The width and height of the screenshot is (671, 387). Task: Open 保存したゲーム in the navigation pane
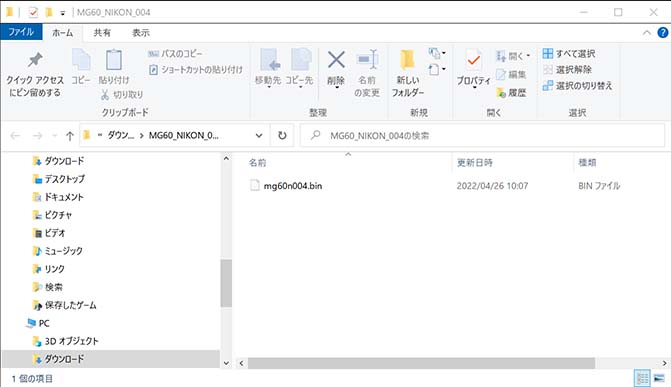(x=70, y=305)
